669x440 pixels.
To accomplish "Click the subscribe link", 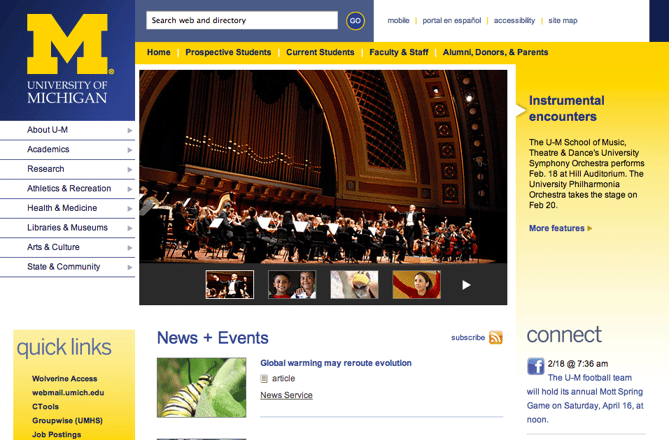I will coord(468,338).
